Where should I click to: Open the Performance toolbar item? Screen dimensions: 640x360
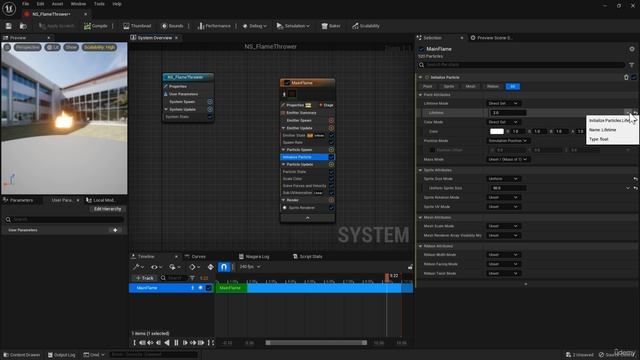coord(214,26)
